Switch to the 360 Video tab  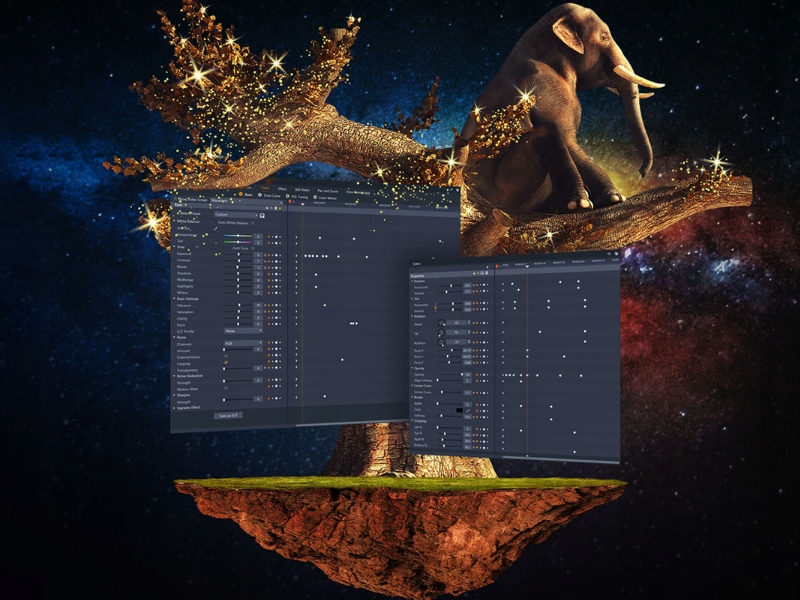coord(302,190)
